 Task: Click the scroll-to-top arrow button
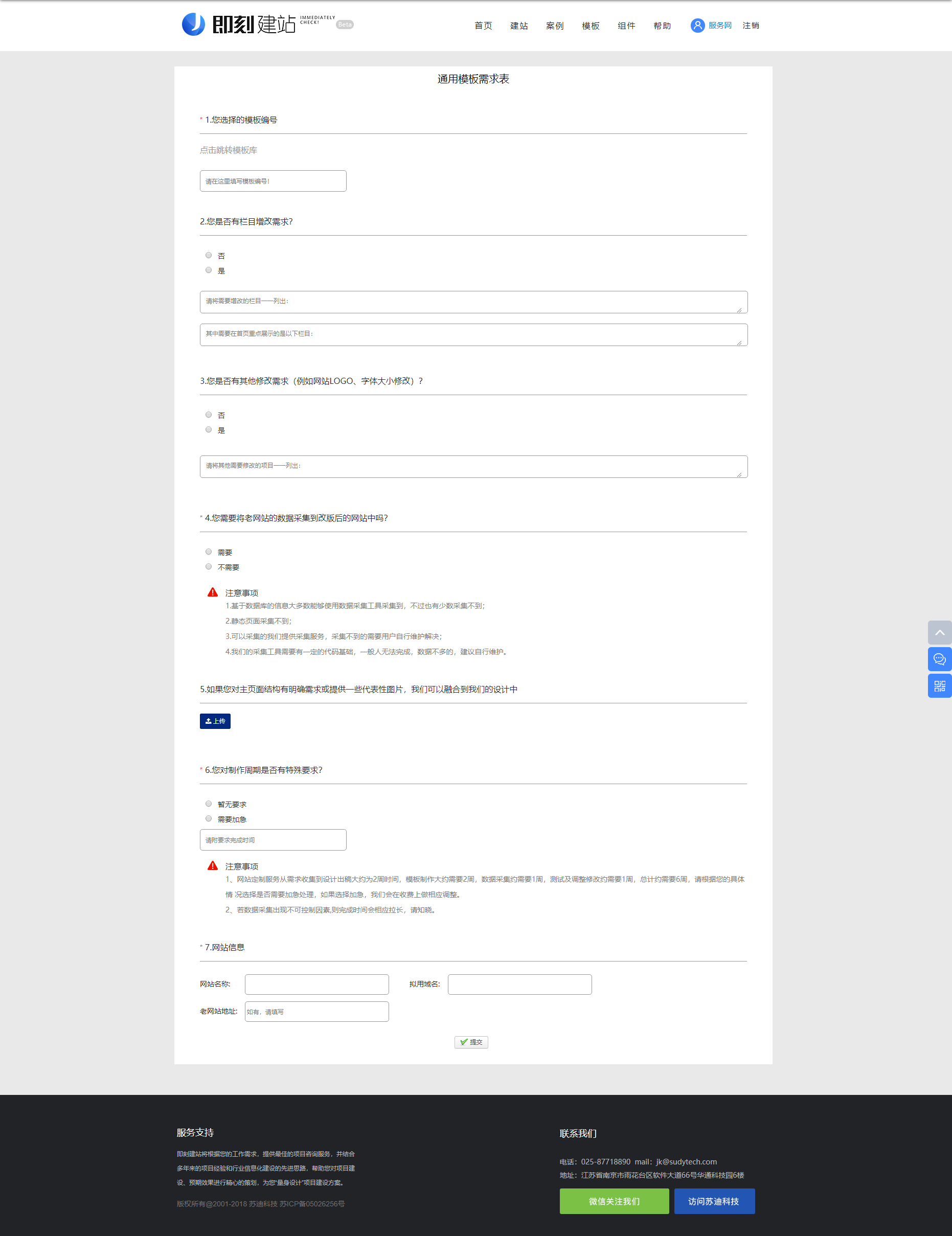[x=939, y=632]
